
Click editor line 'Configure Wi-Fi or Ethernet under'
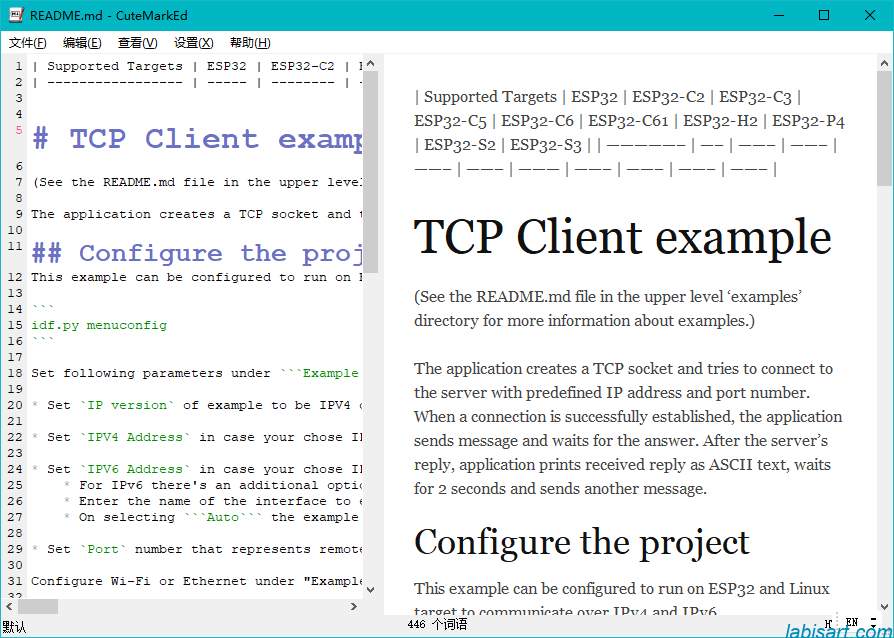click(x=197, y=581)
